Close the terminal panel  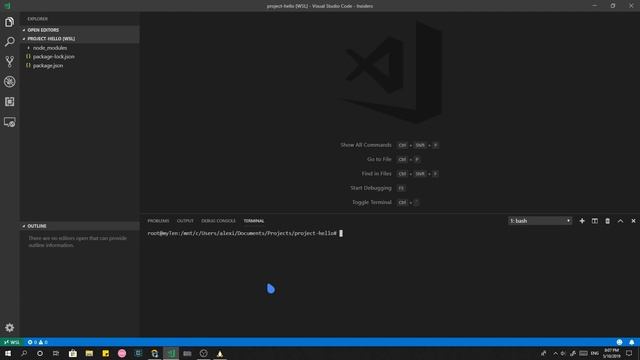pyautogui.click(x=633, y=221)
